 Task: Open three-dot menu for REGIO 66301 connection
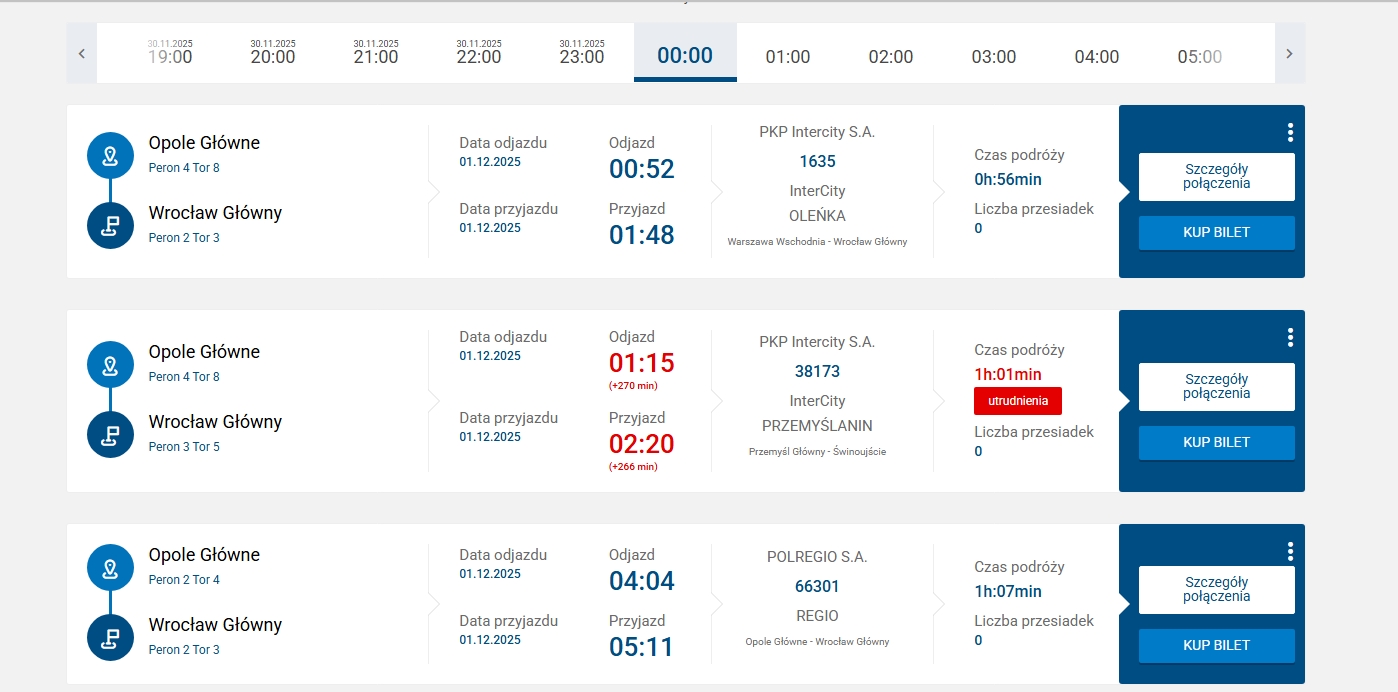pyautogui.click(x=1290, y=551)
